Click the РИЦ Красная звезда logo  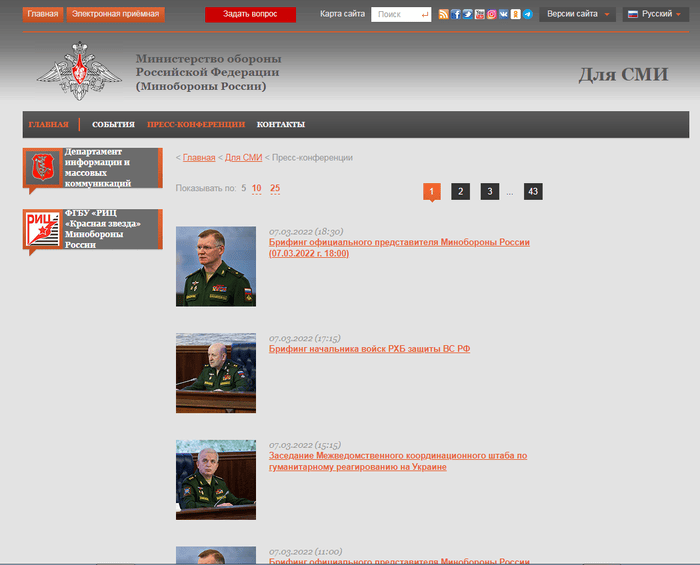point(42,228)
